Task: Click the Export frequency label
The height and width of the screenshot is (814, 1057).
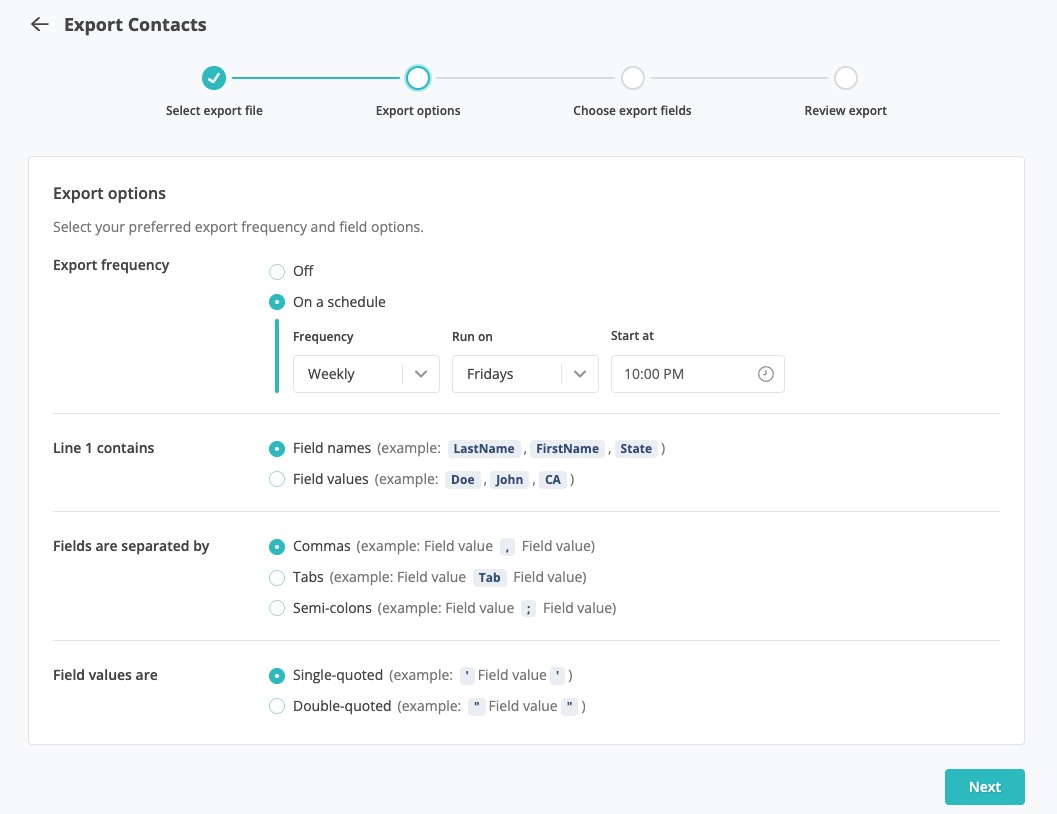Action: coord(111,265)
